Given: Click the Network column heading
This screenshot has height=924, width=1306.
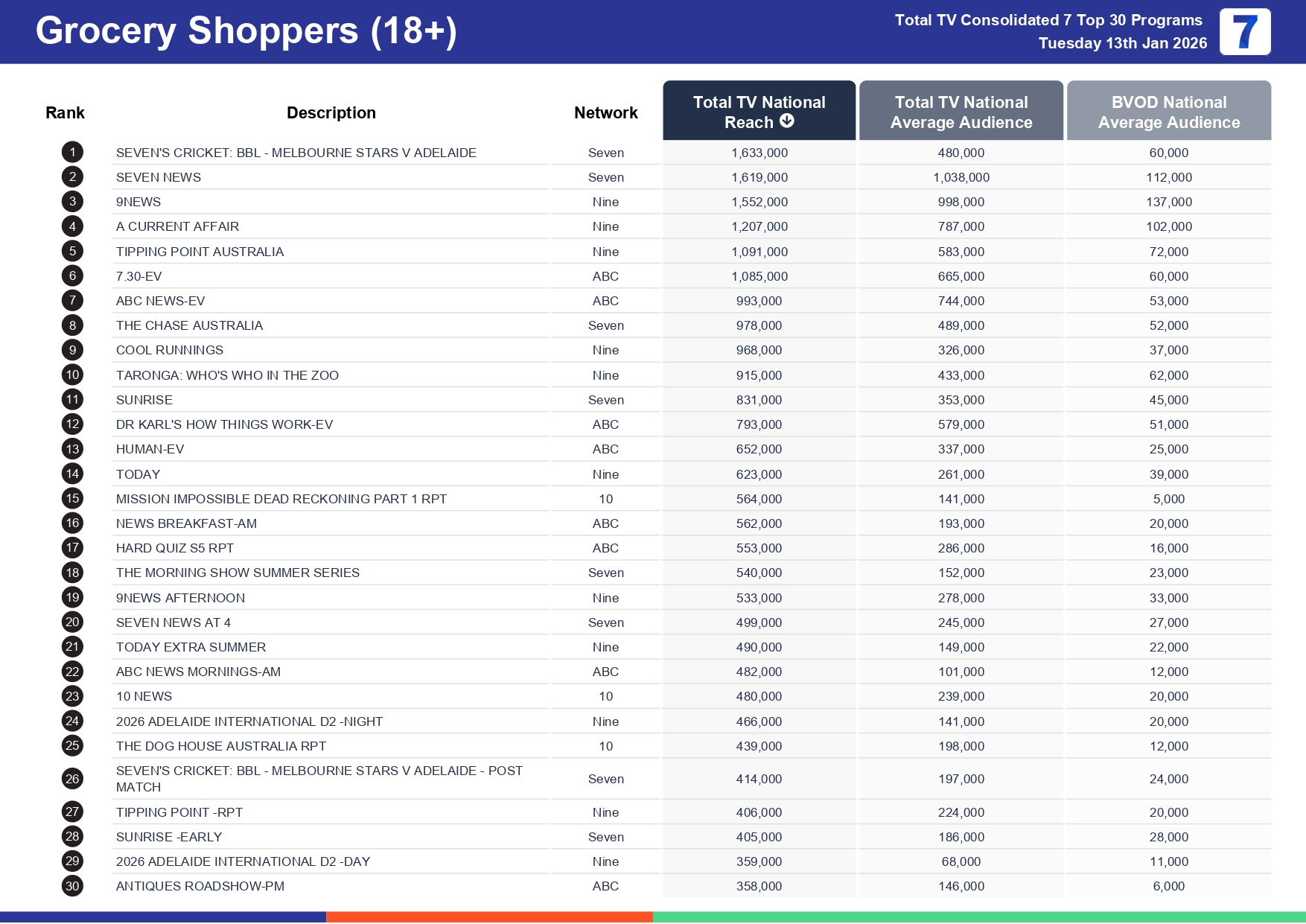Looking at the screenshot, I should pos(605,112).
